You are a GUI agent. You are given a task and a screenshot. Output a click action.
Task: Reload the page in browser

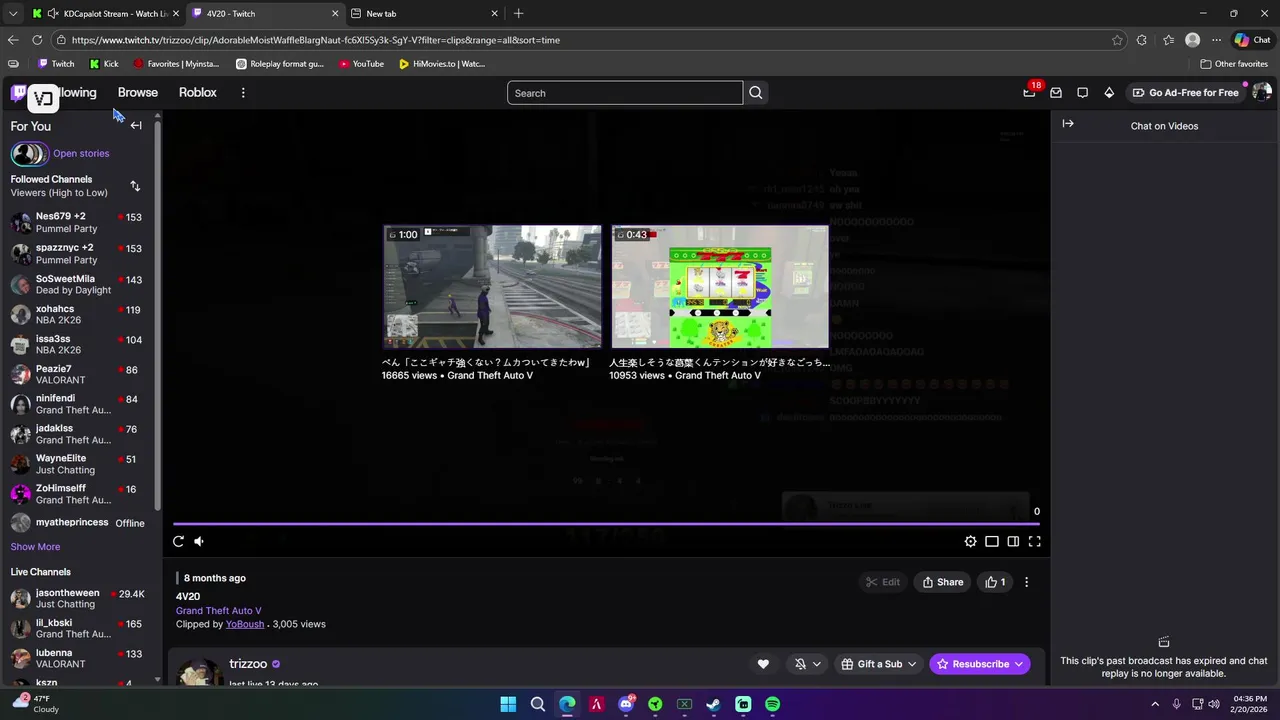[x=37, y=40]
